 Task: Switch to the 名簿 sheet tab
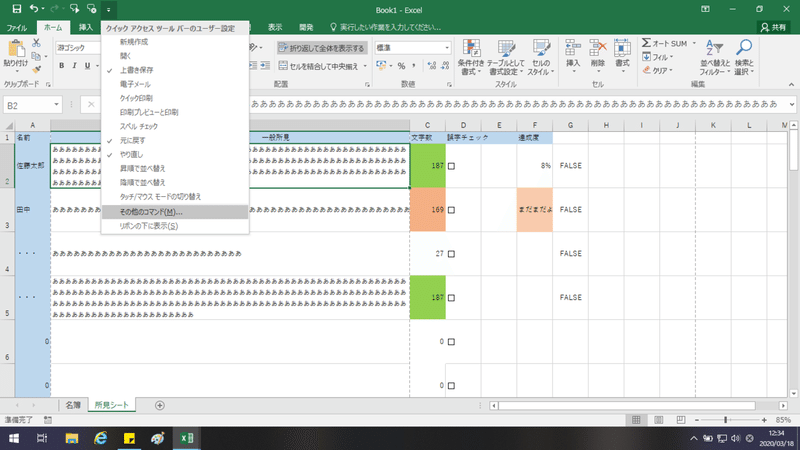click(72, 405)
